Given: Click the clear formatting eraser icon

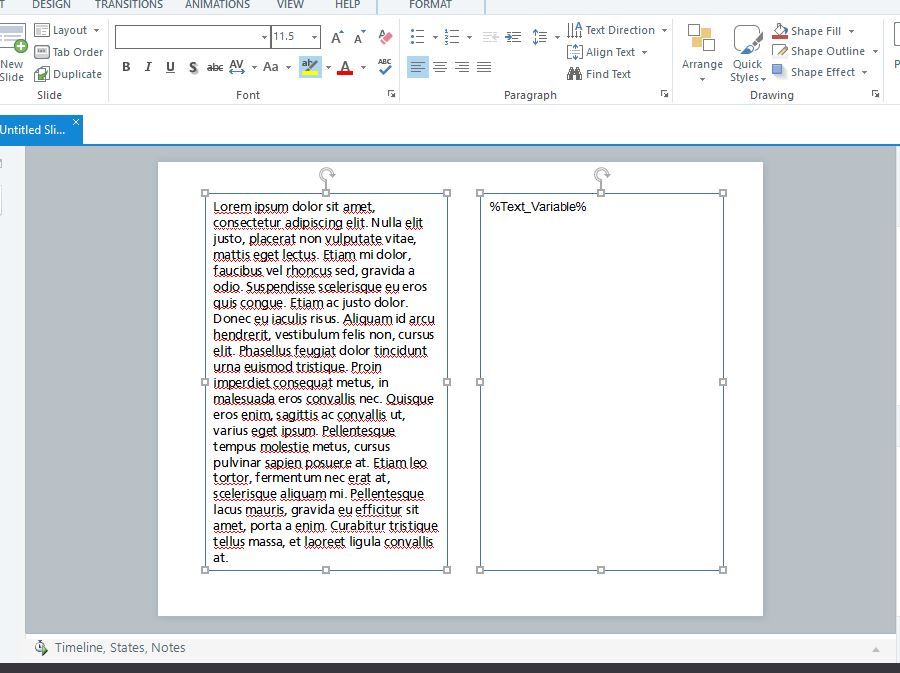Looking at the screenshot, I should pyautogui.click(x=386, y=37).
